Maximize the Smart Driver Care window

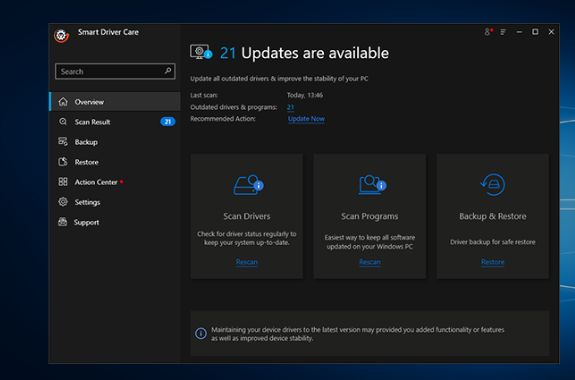535,32
